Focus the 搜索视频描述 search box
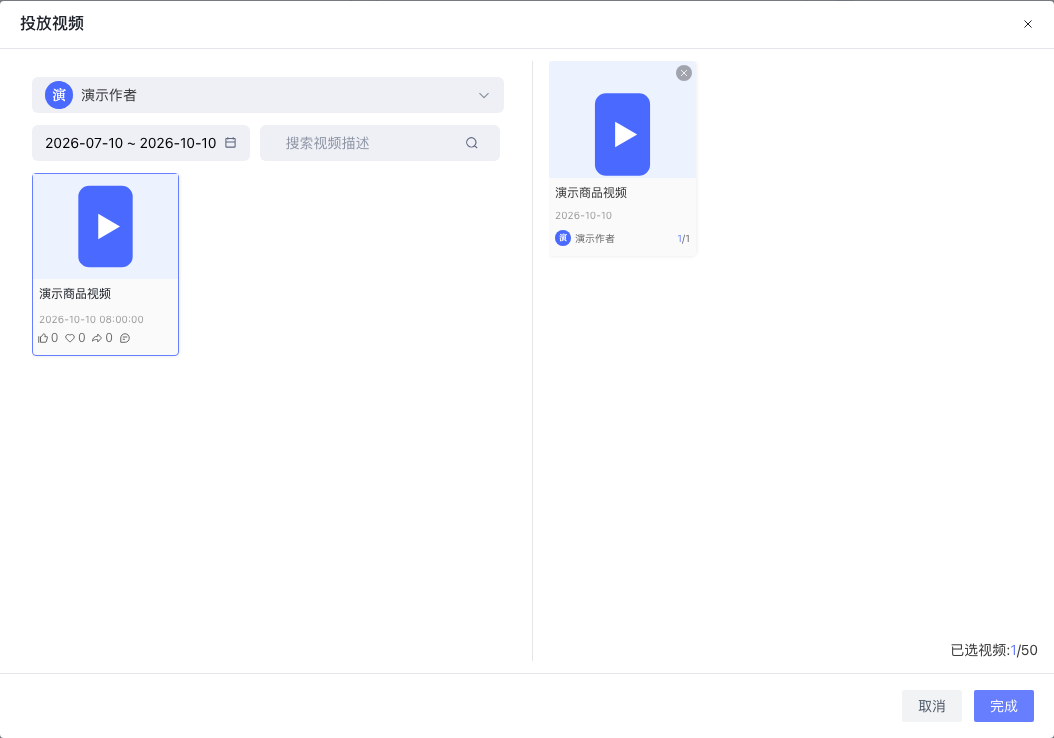This screenshot has width=1054, height=738. pyautogui.click(x=380, y=143)
